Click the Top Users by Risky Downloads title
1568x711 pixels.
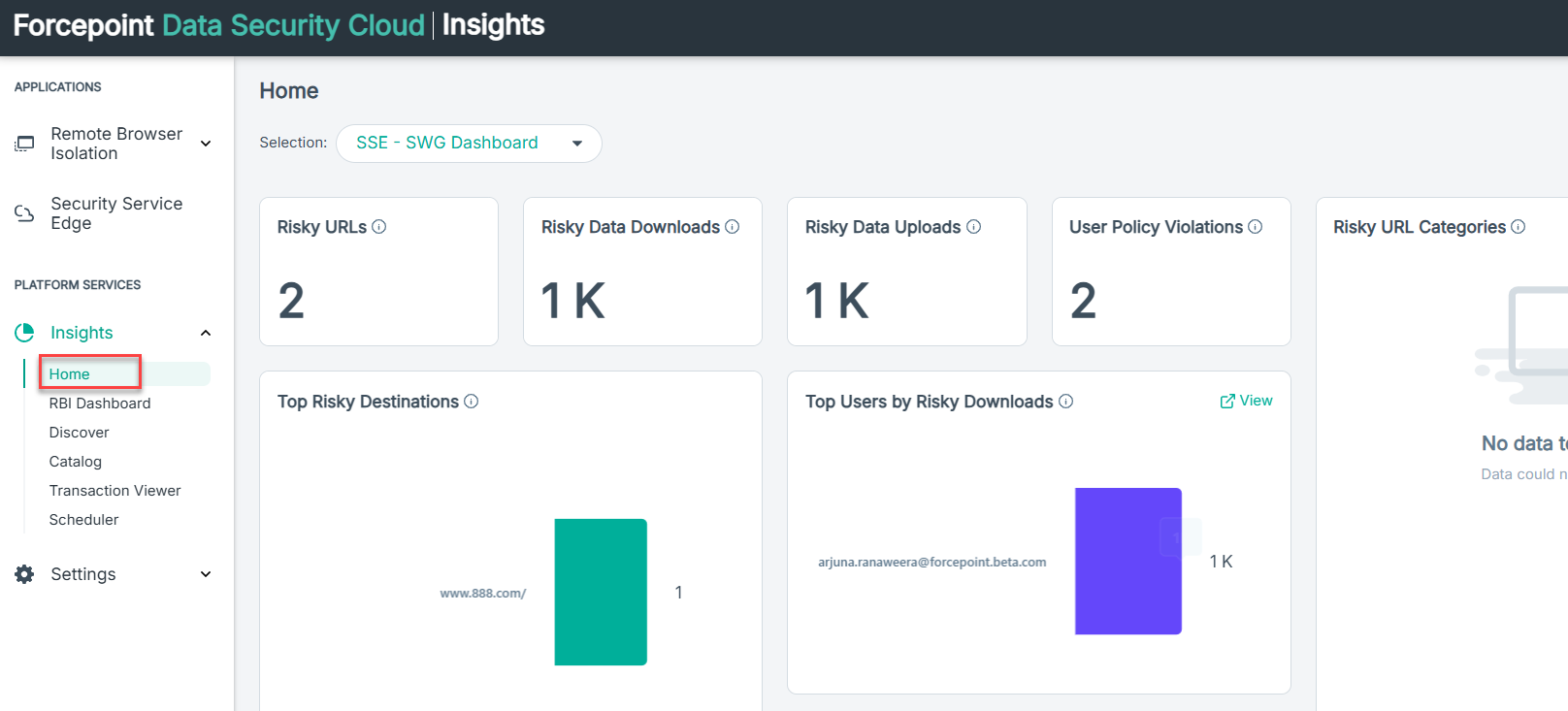pyautogui.click(x=930, y=402)
